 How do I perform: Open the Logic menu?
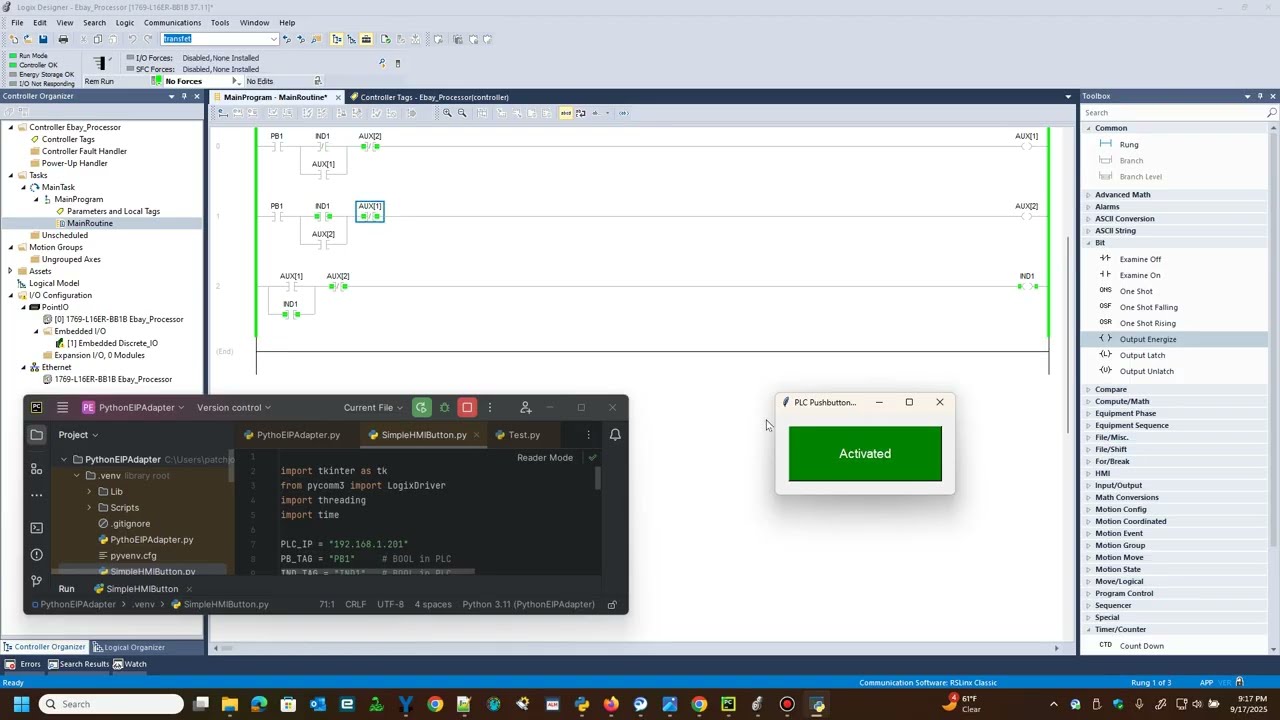tap(125, 22)
